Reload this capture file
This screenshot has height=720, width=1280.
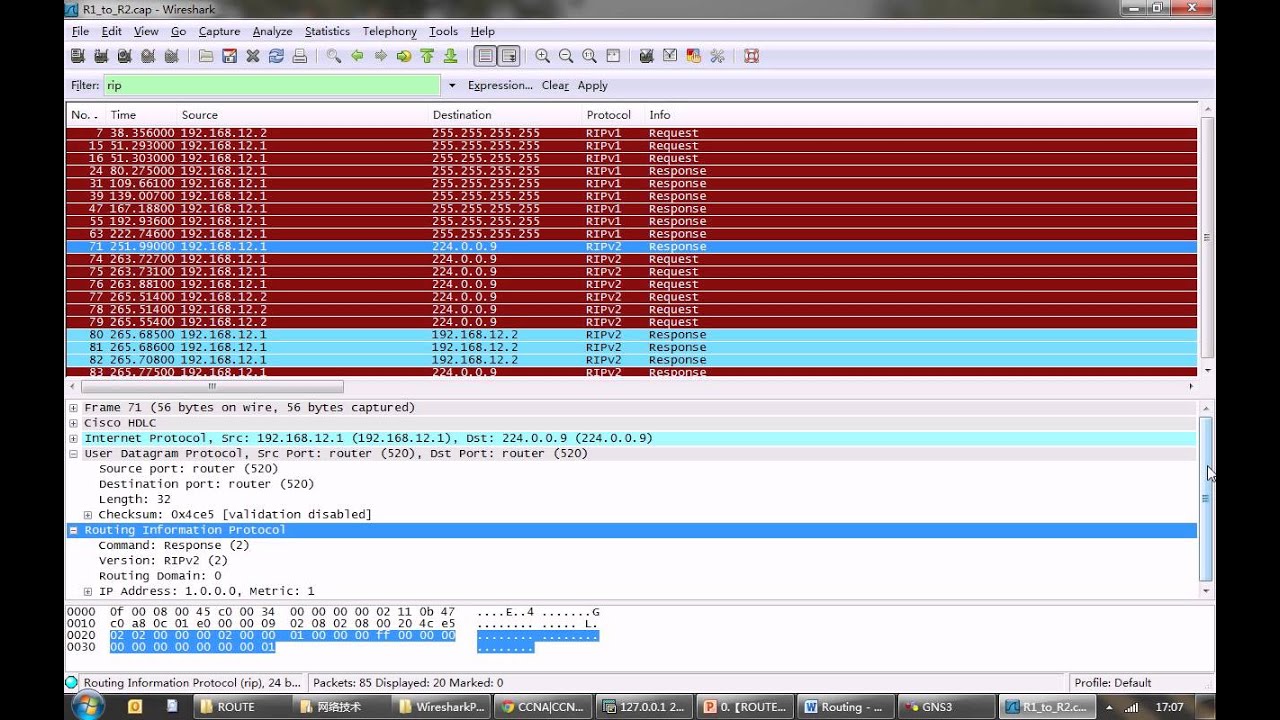(276, 56)
